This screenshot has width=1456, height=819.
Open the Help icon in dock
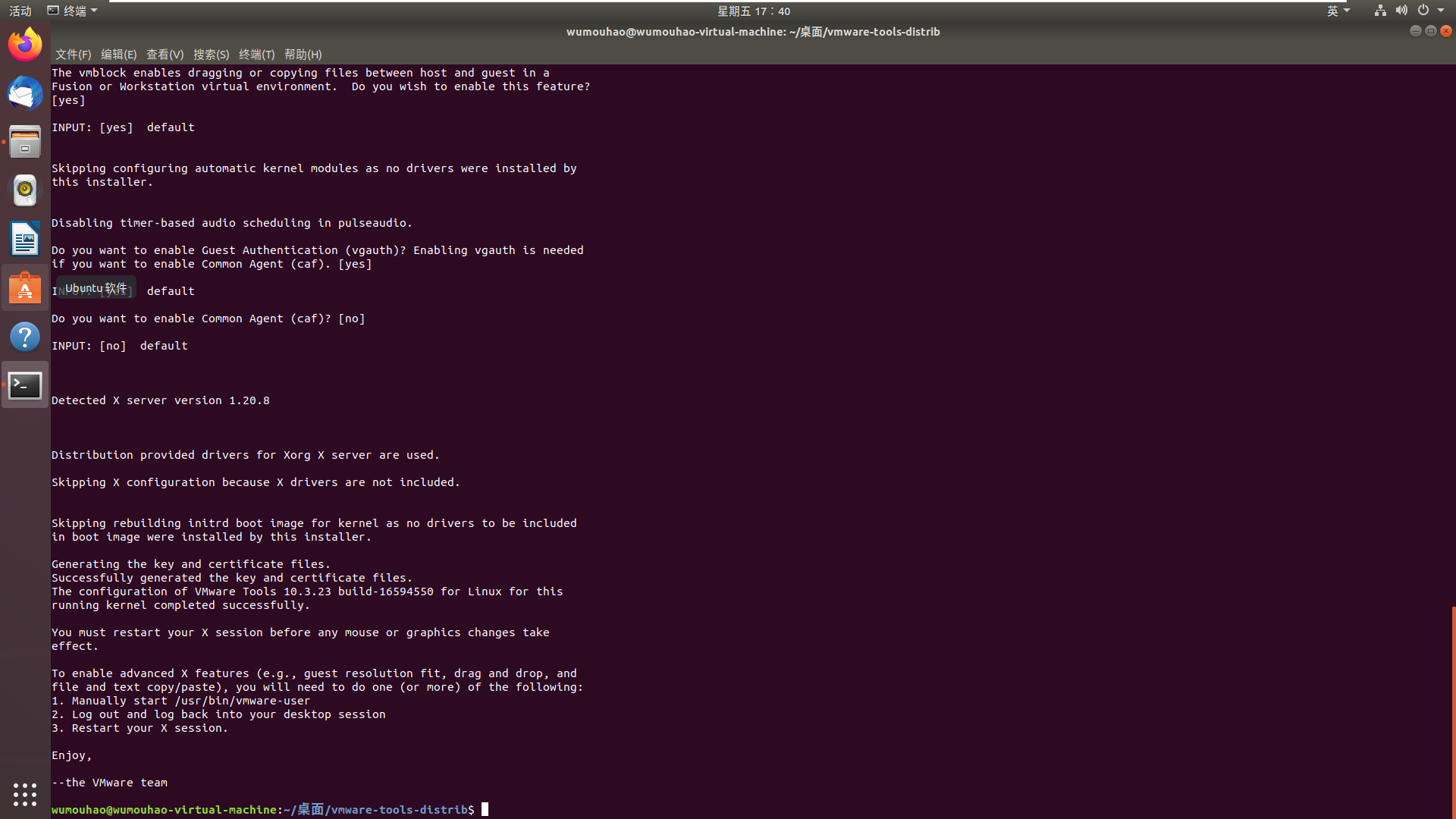pos(25,337)
